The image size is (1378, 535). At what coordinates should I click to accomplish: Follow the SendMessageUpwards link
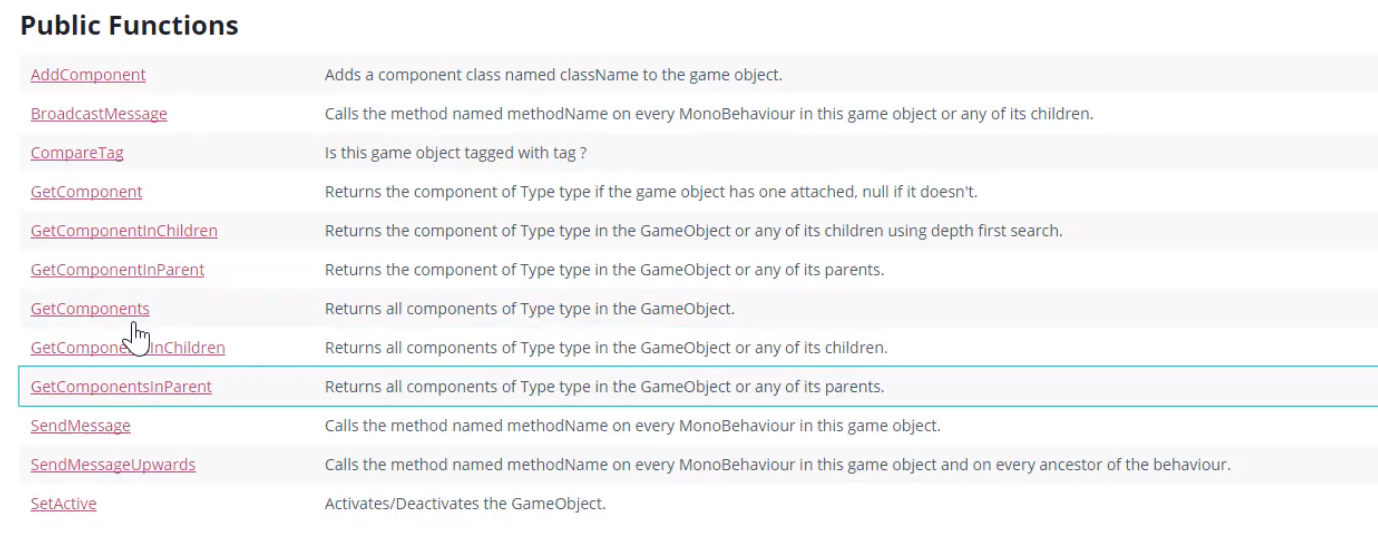coord(113,465)
